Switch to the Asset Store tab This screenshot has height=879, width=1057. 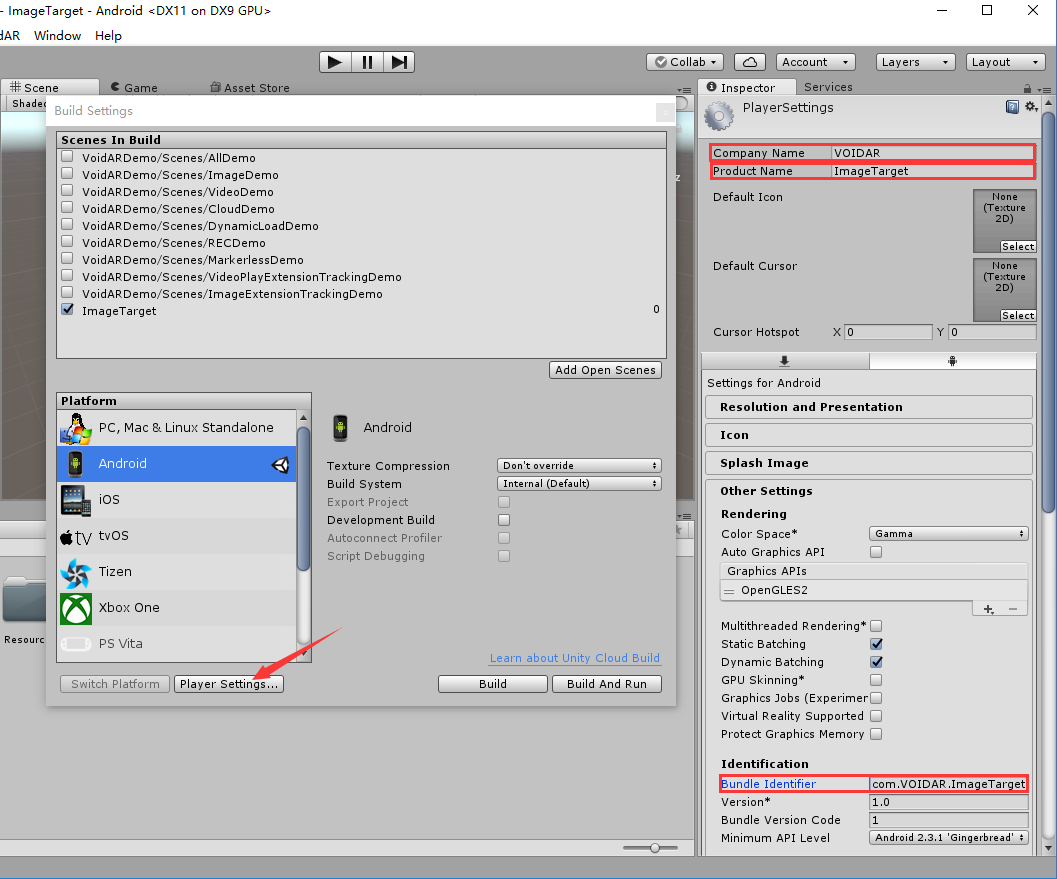tap(249, 88)
